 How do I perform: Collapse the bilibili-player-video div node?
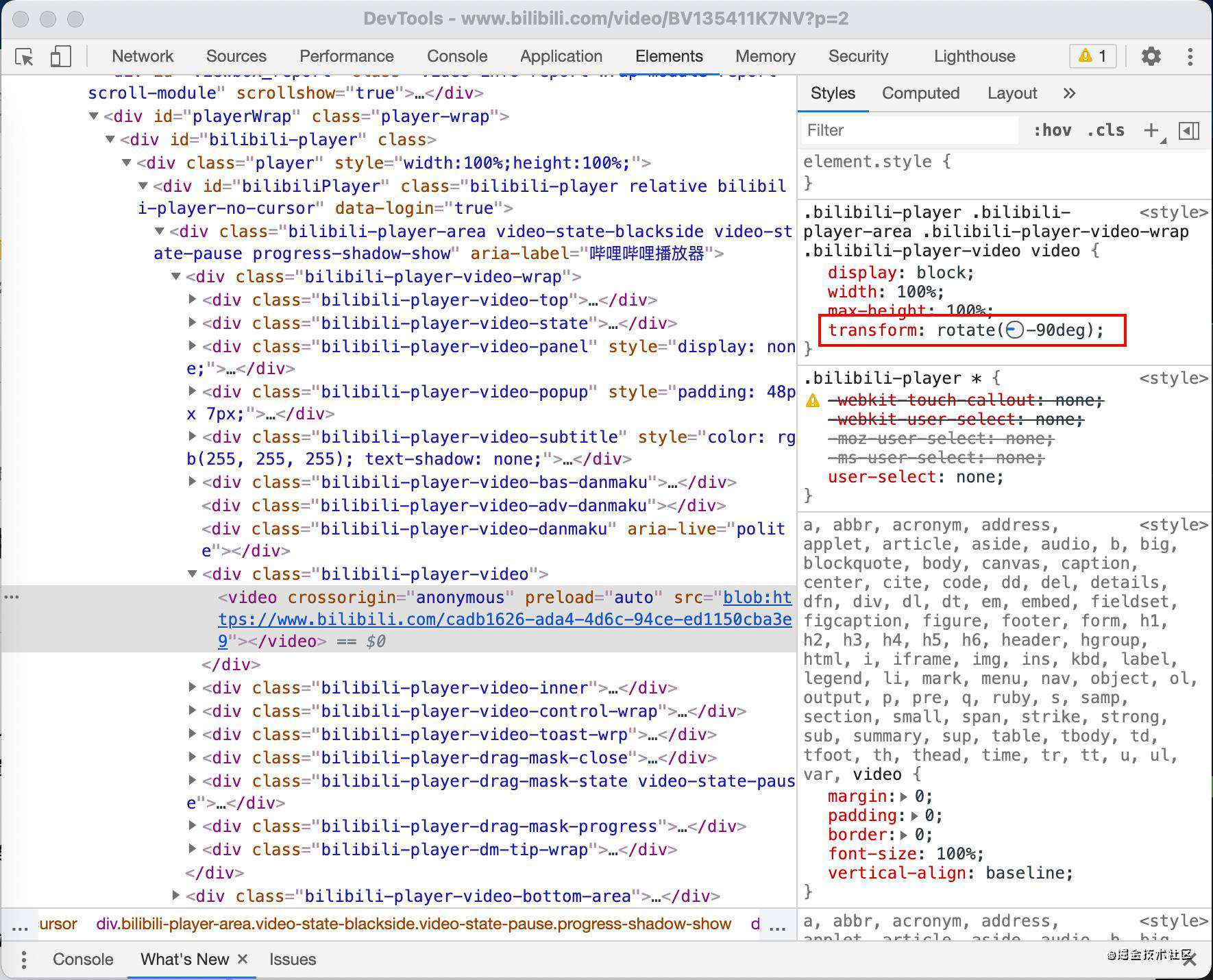coord(193,574)
